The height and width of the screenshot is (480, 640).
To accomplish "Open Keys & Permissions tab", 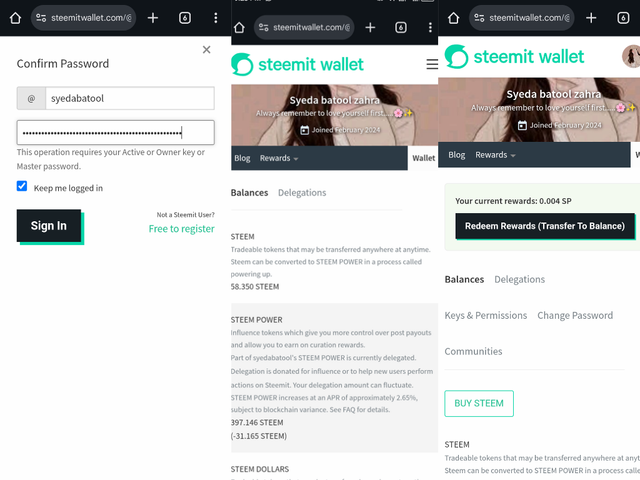I will 486,316.
